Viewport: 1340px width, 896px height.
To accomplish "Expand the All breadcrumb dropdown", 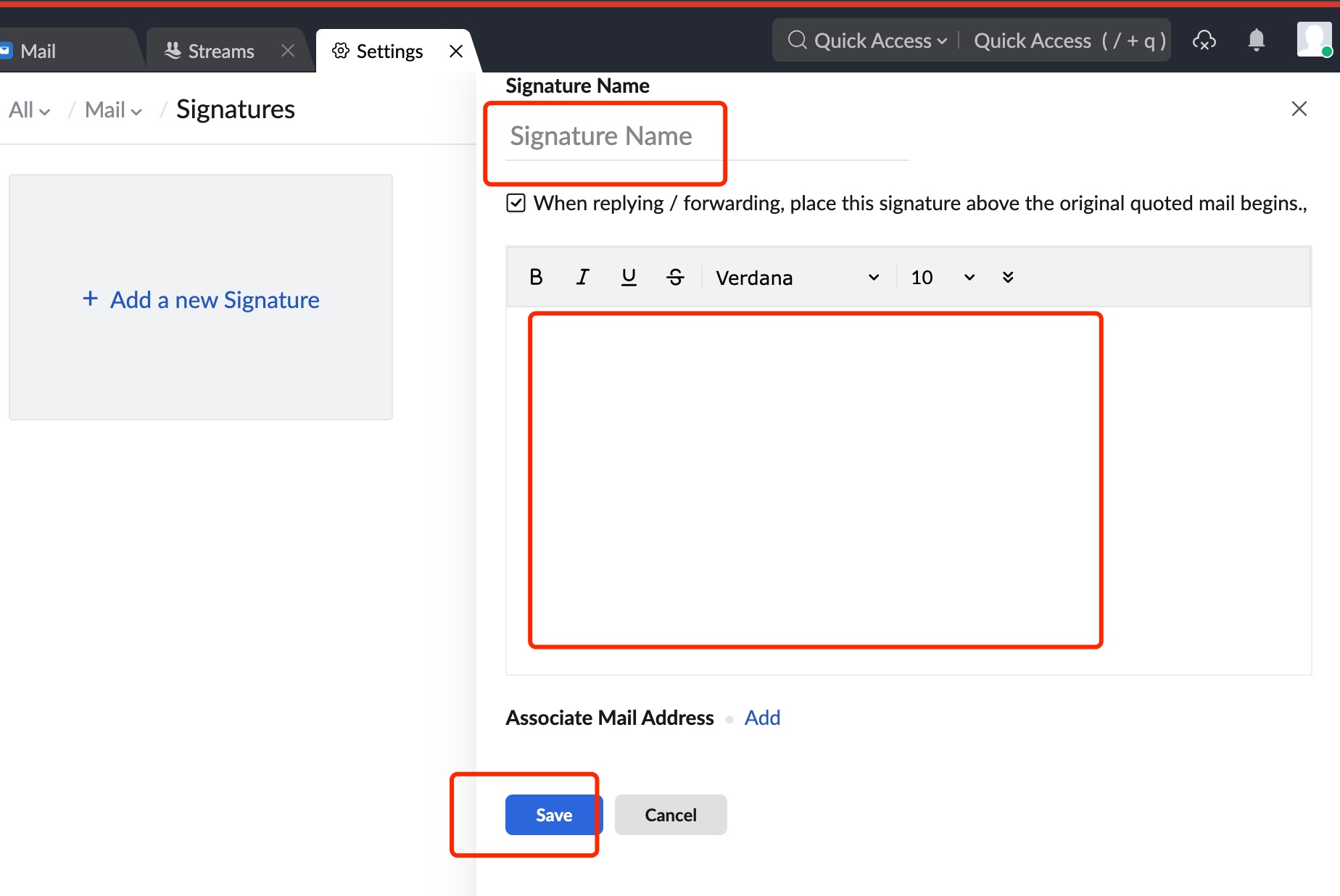I will tap(29, 109).
